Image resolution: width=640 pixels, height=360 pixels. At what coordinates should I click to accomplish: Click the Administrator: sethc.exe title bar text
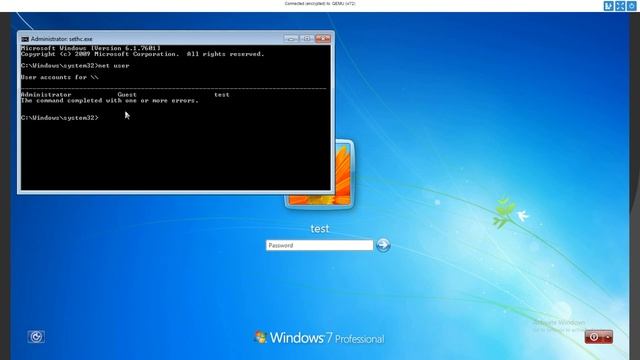click(x=62, y=39)
